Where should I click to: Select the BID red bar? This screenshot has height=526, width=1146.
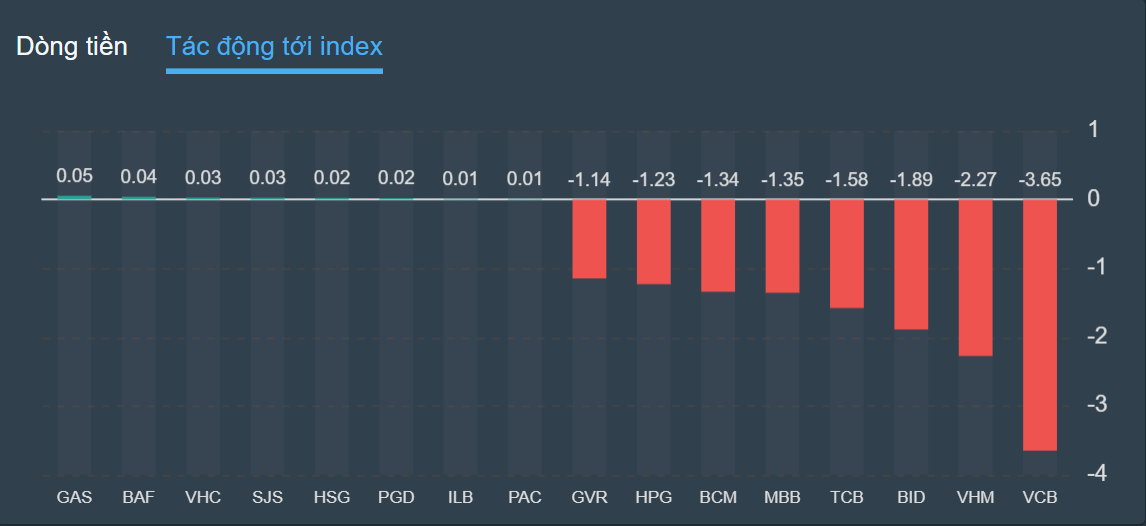point(911,264)
